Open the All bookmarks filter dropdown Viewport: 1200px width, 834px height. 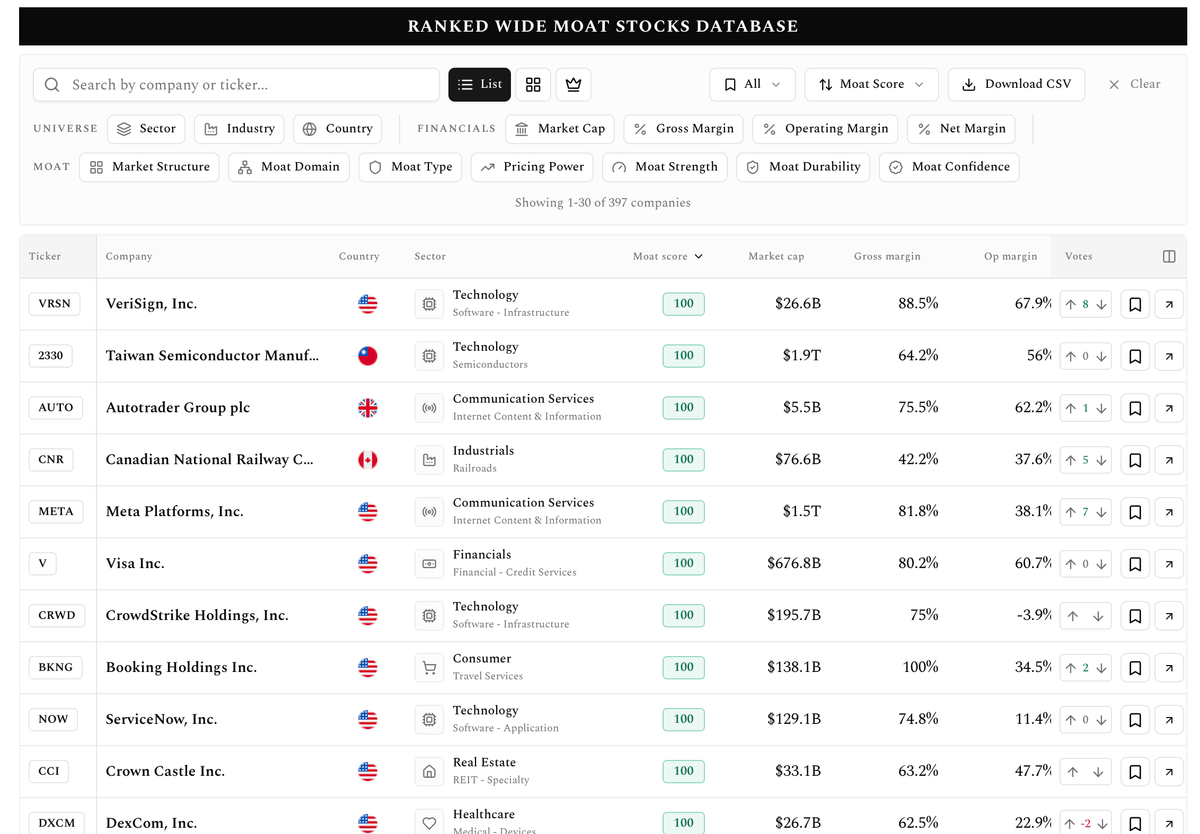(752, 85)
